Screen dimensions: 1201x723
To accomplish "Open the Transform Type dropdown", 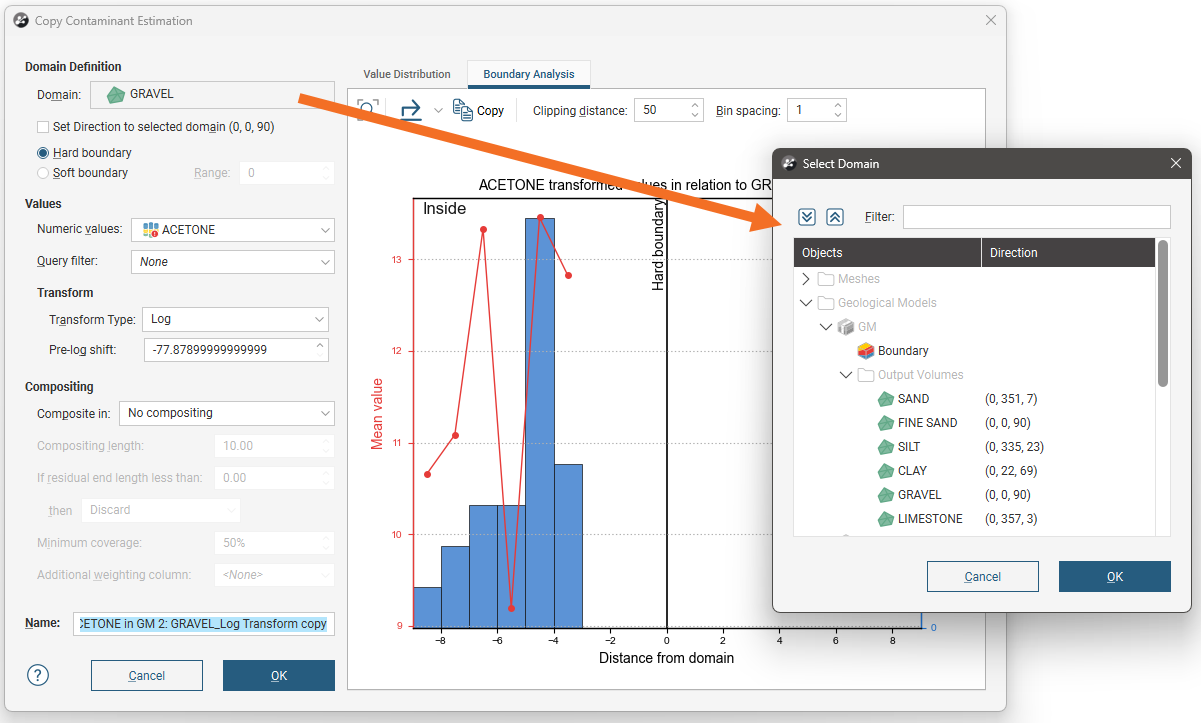I will [x=235, y=319].
